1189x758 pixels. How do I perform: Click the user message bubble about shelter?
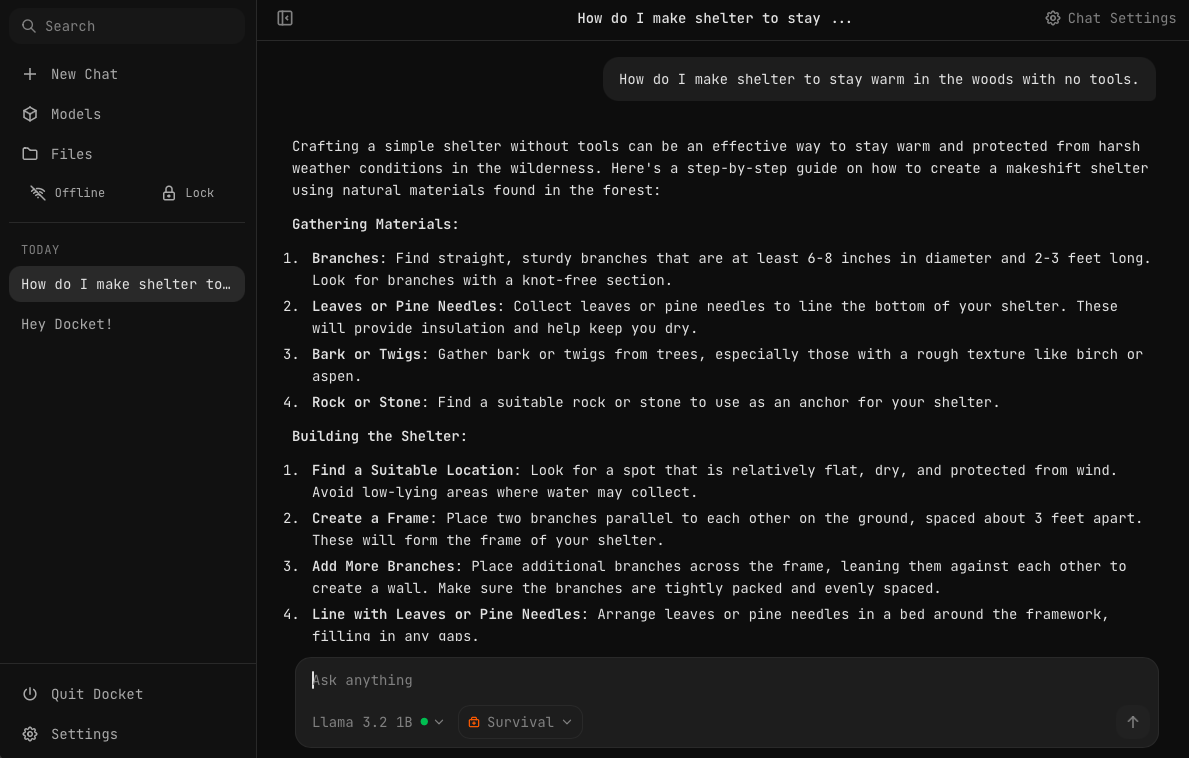click(x=878, y=79)
